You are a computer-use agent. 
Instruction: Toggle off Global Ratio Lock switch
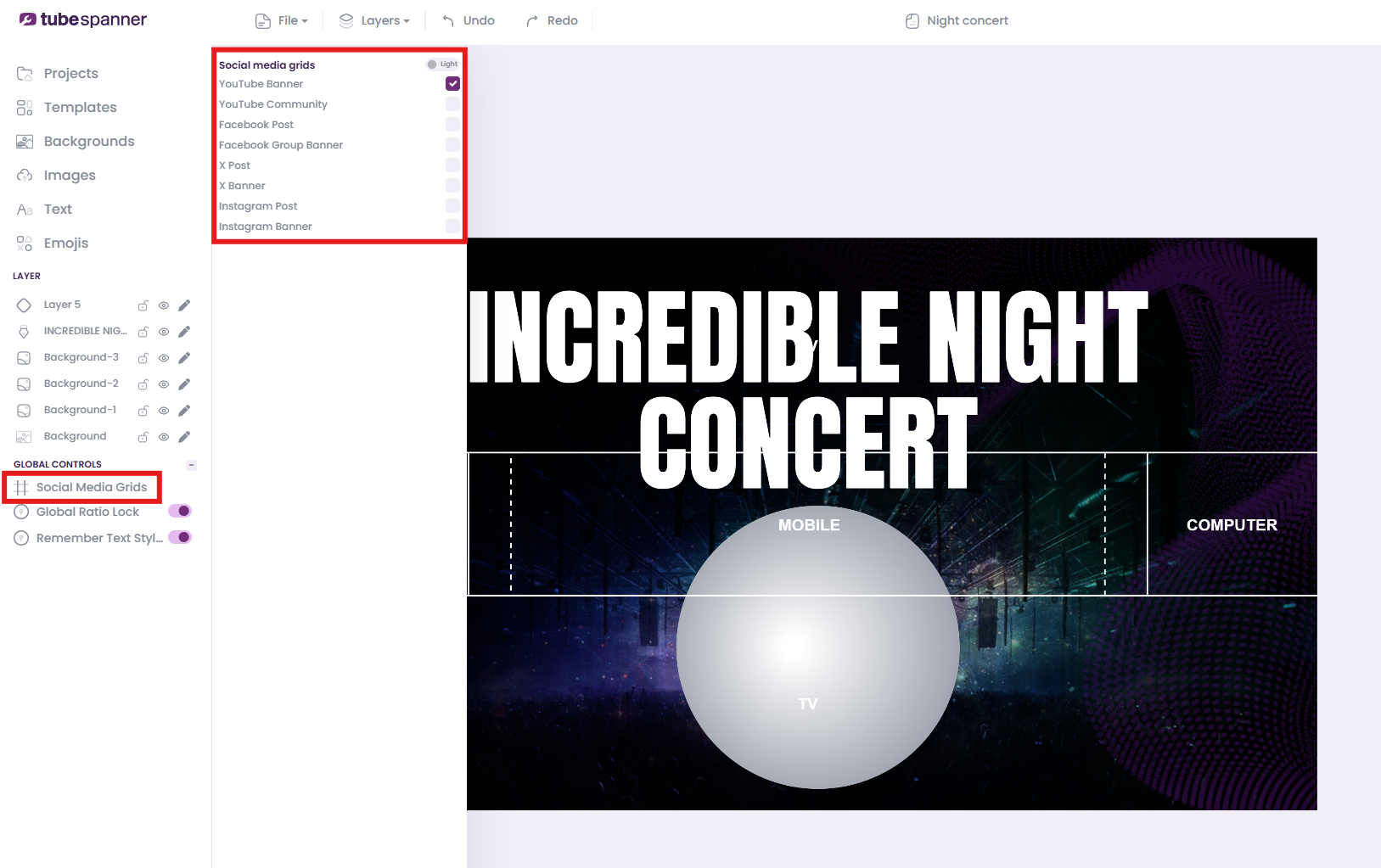pyautogui.click(x=180, y=511)
